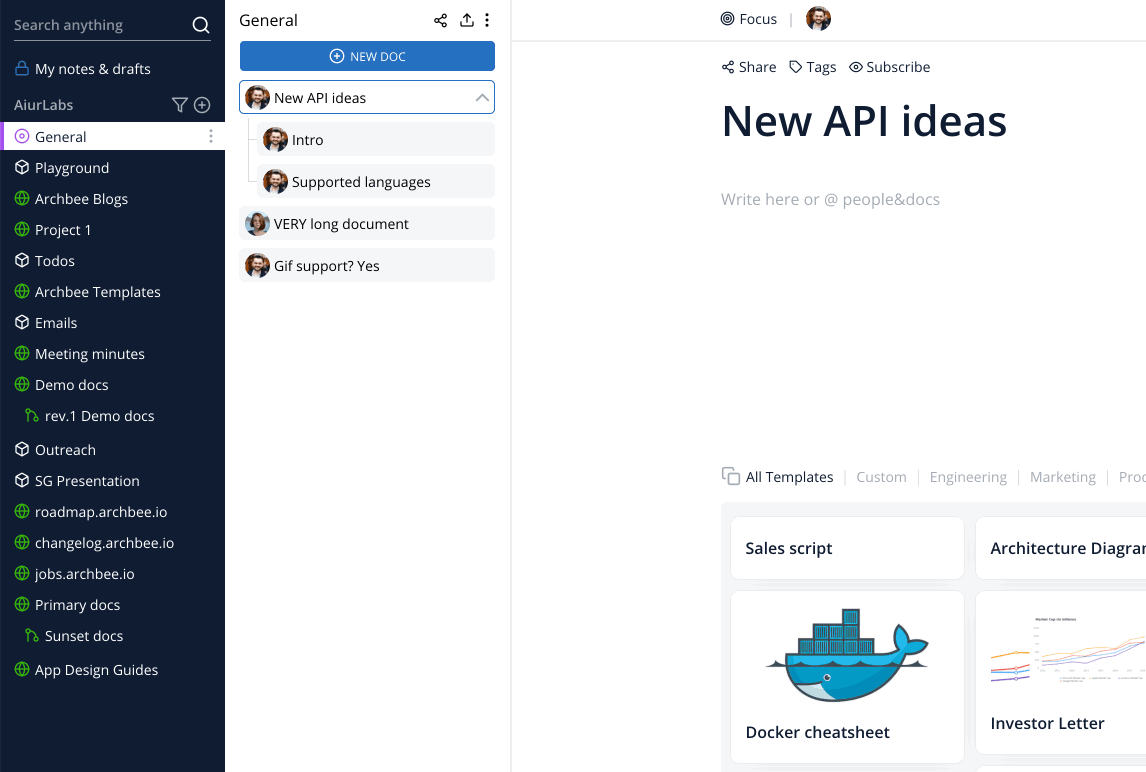The width and height of the screenshot is (1146, 772).
Task: Open General panel more options menu
Action: (487, 20)
